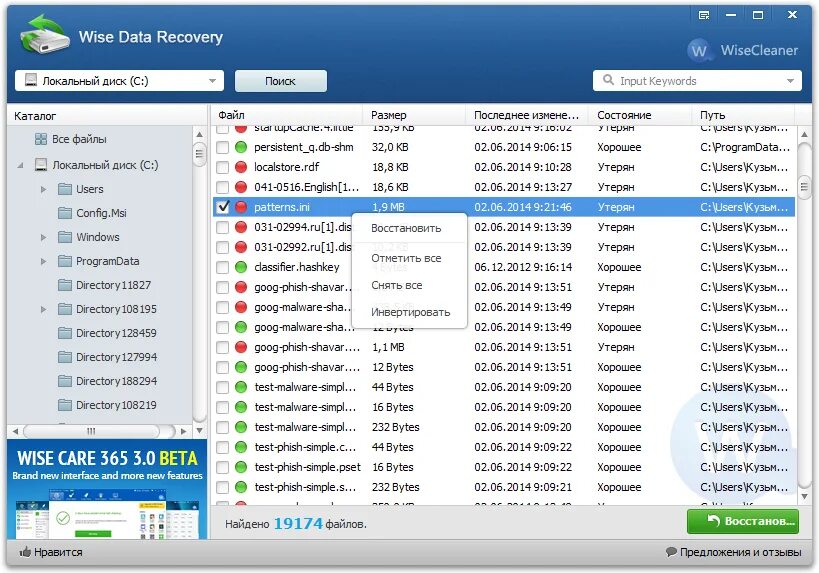Check the 12 Bytes goog-phish-shavar checkbox
Image resolution: width=819 pixels, height=573 pixels.
[x=223, y=367]
